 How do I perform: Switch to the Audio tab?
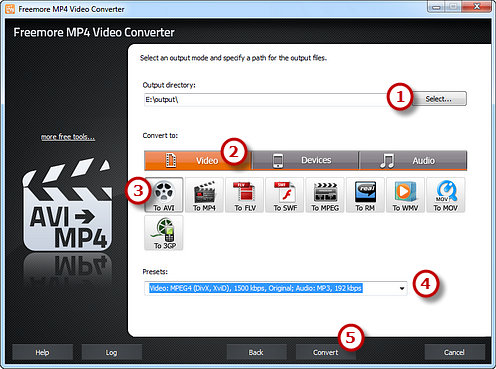point(413,160)
